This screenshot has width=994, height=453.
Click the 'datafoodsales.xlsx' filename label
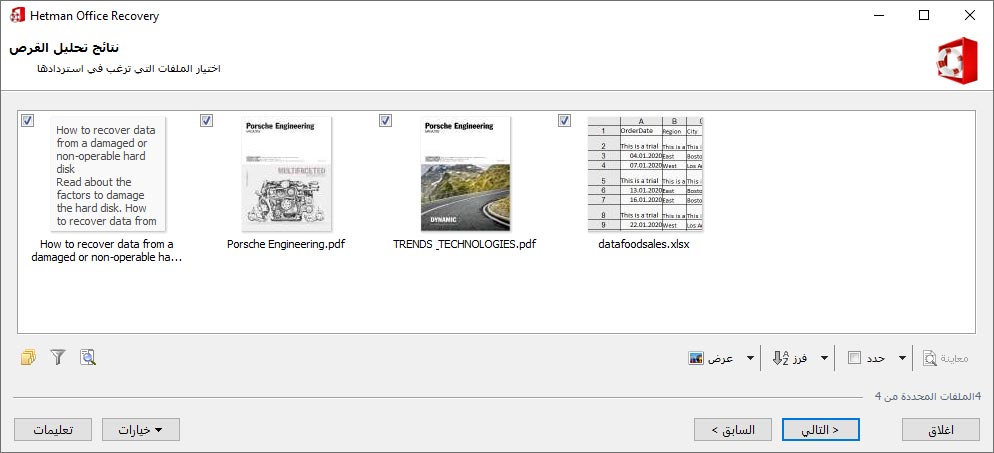(643, 244)
